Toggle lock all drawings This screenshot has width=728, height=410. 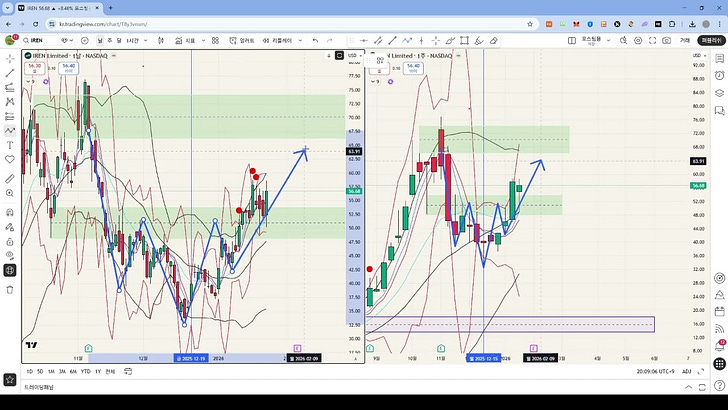pos(10,241)
